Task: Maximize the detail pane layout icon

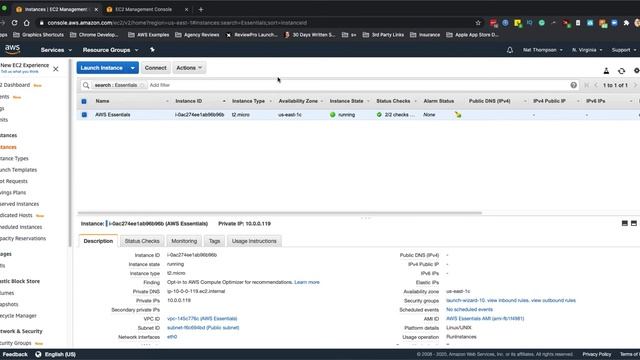Action: tap(634, 223)
